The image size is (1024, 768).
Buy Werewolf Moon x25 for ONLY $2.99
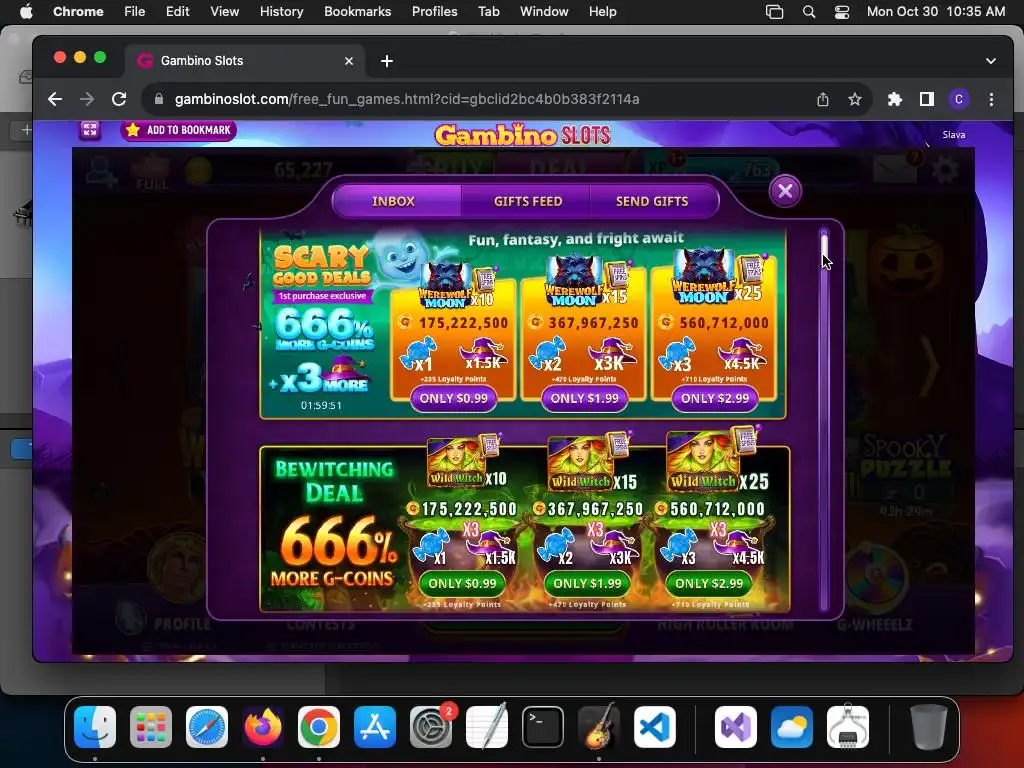(x=715, y=398)
